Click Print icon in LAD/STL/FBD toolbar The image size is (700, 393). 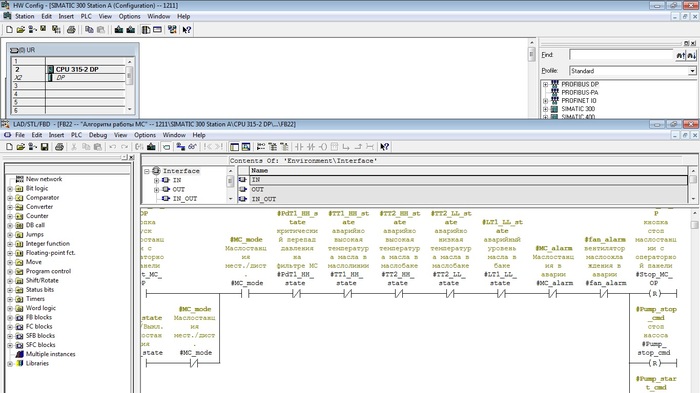pyautogui.click(x=59, y=146)
